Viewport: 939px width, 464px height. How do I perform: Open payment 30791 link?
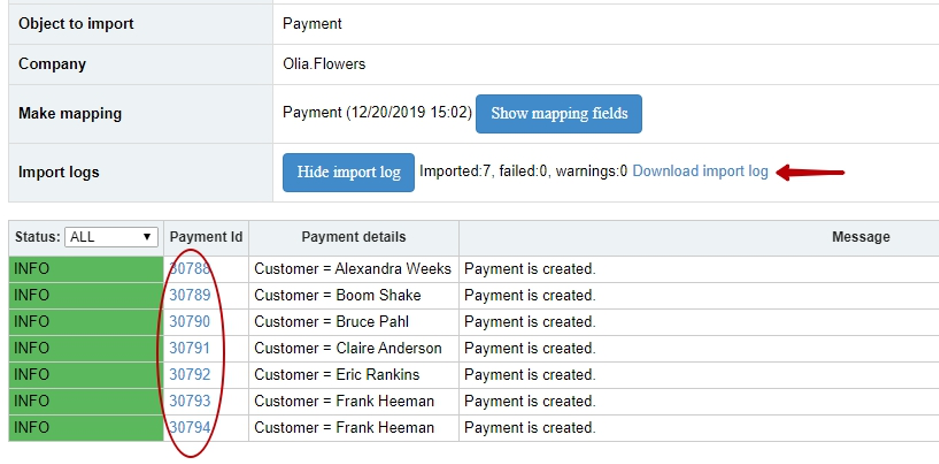coord(190,348)
